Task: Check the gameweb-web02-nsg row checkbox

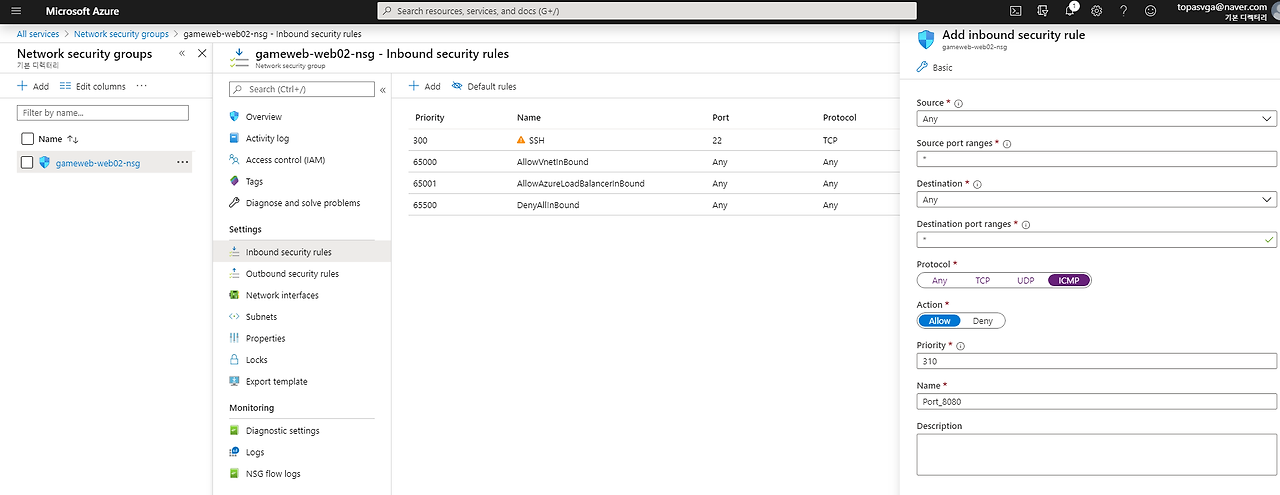Action: [x=27, y=162]
